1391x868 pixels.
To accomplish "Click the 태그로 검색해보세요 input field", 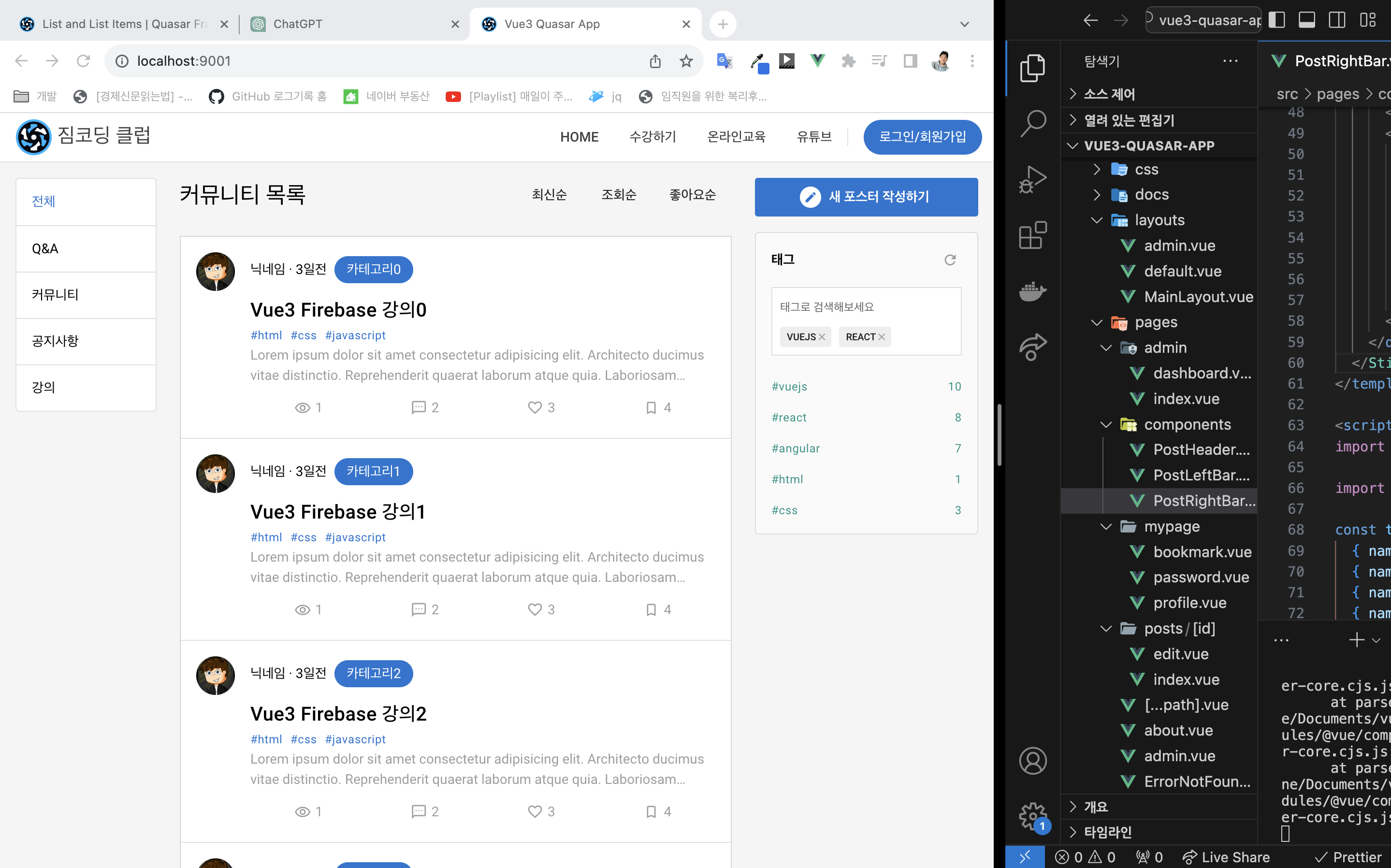I will click(866, 307).
